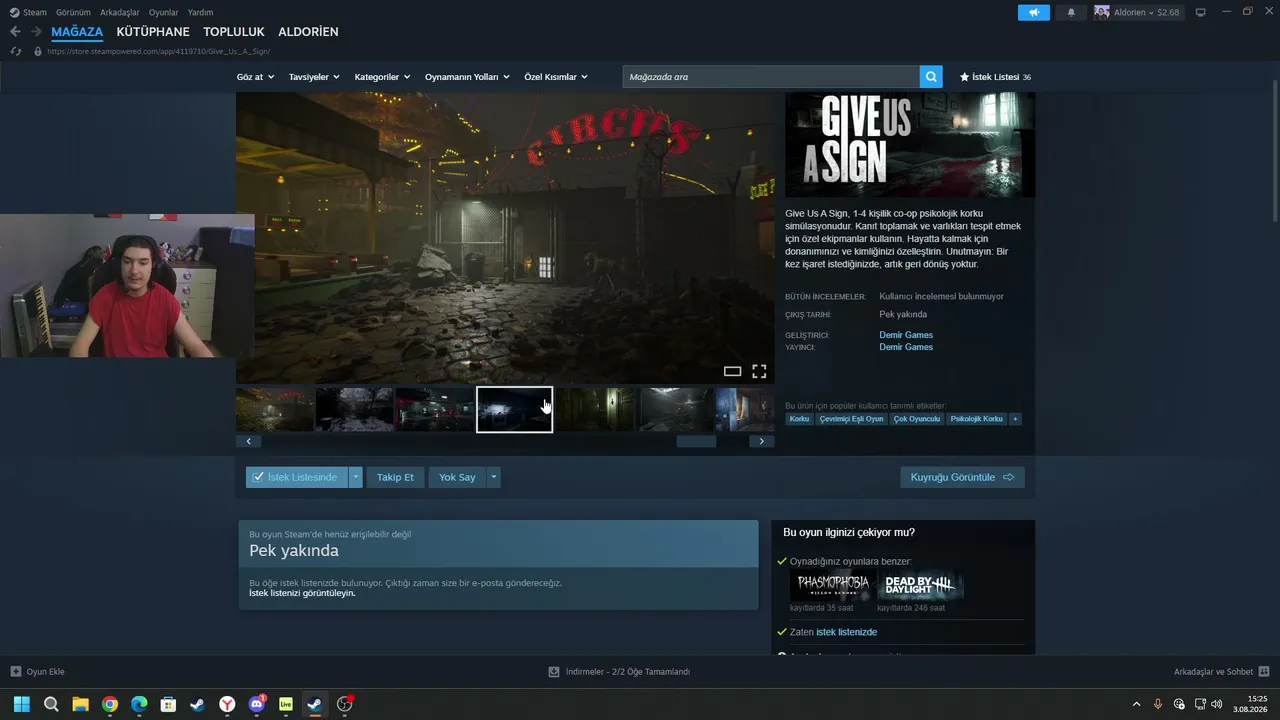Screen dimensions: 1280x720
Task: Open the ALDORİEN profile tab
Action: click(x=308, y=32)
